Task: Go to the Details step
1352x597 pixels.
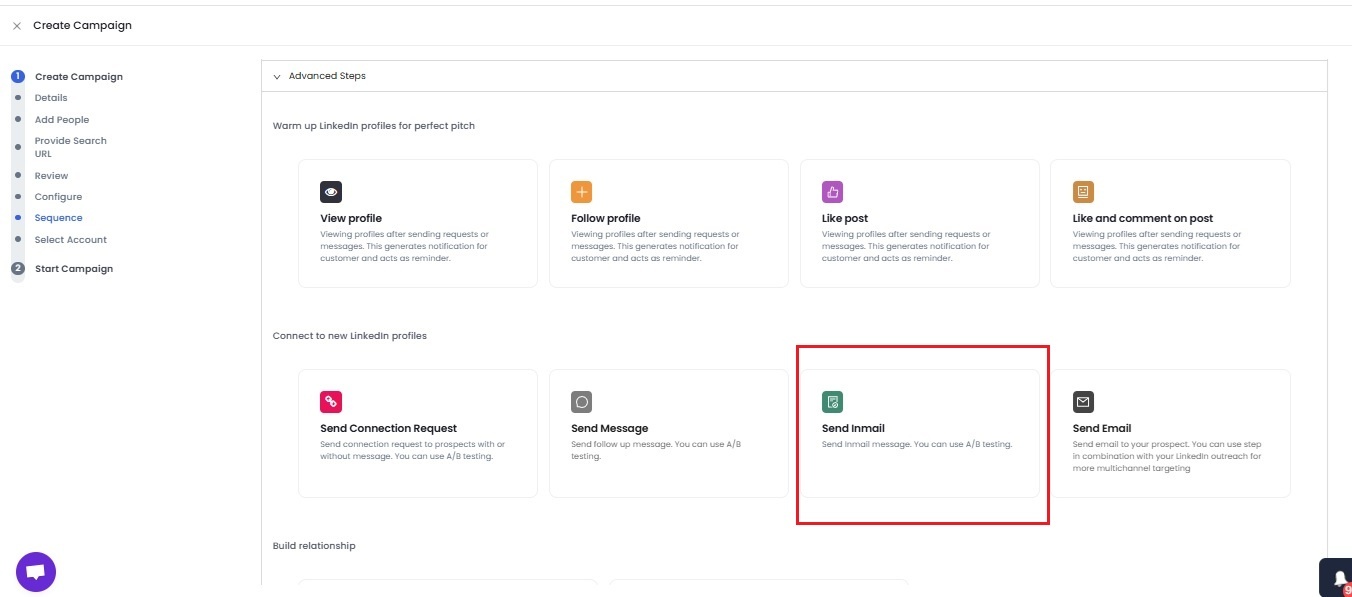Action: point(51,98)
